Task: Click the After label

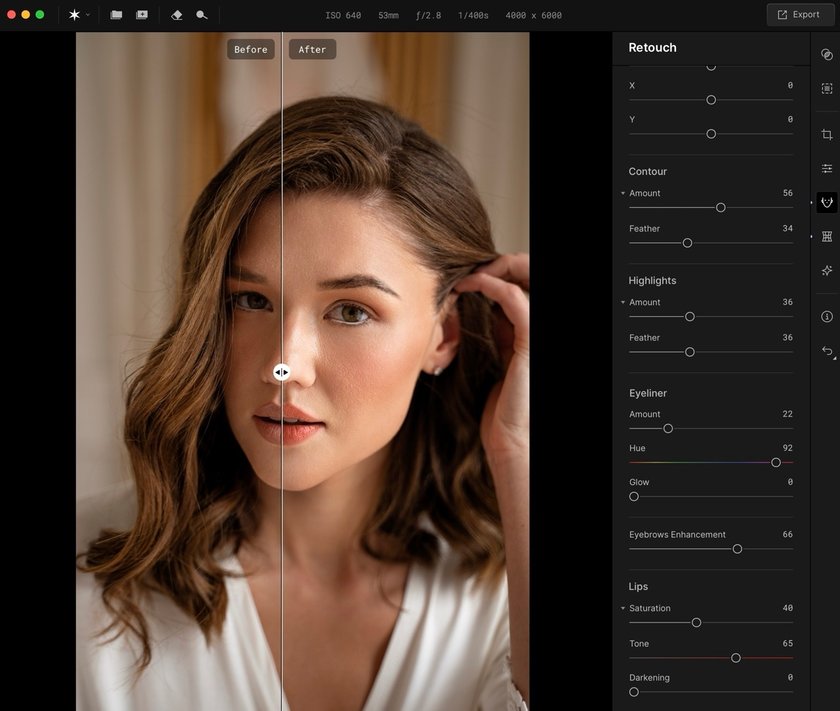Action: click(x=312, y=49)
